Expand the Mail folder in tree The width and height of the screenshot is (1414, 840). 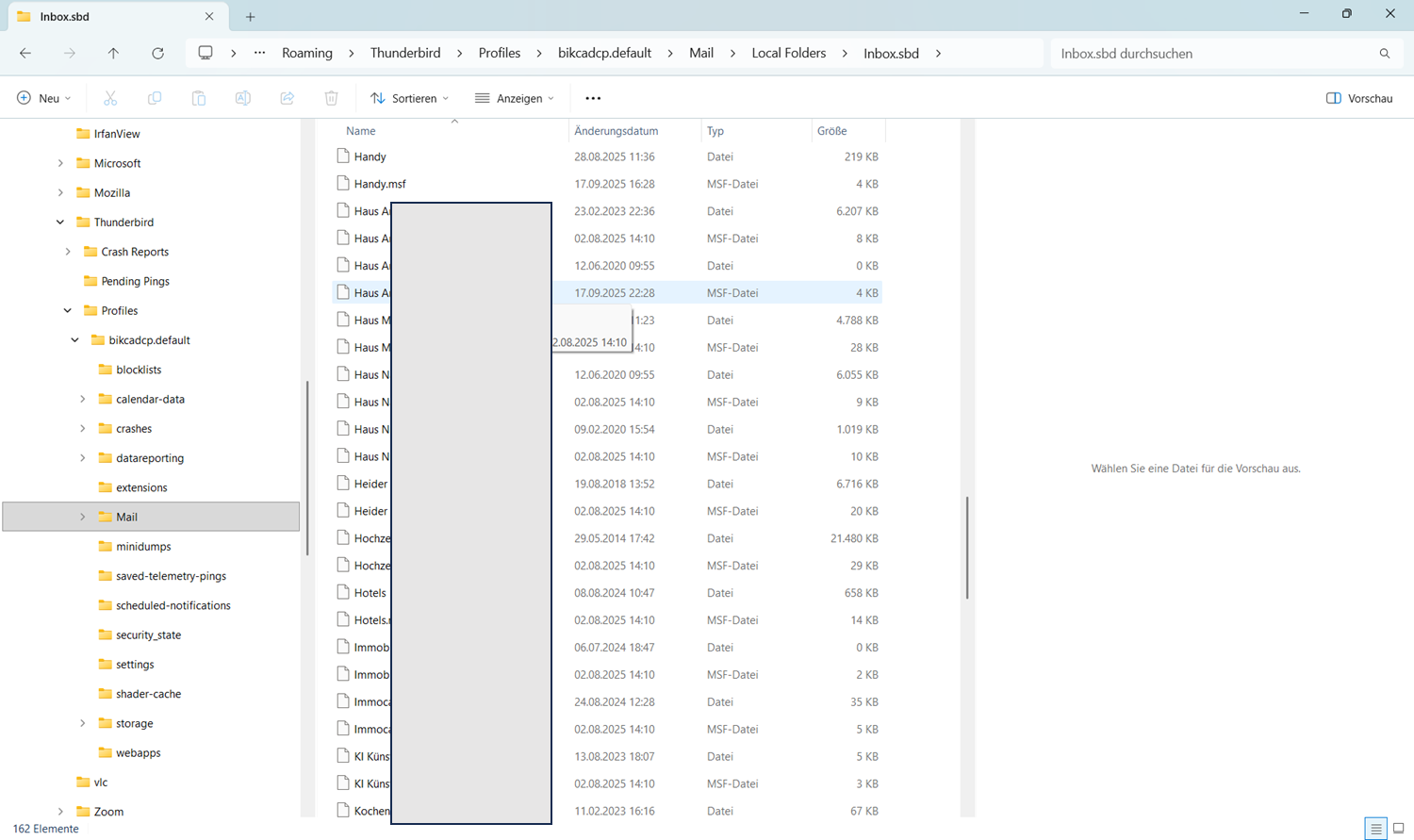(x=83, y=517)
